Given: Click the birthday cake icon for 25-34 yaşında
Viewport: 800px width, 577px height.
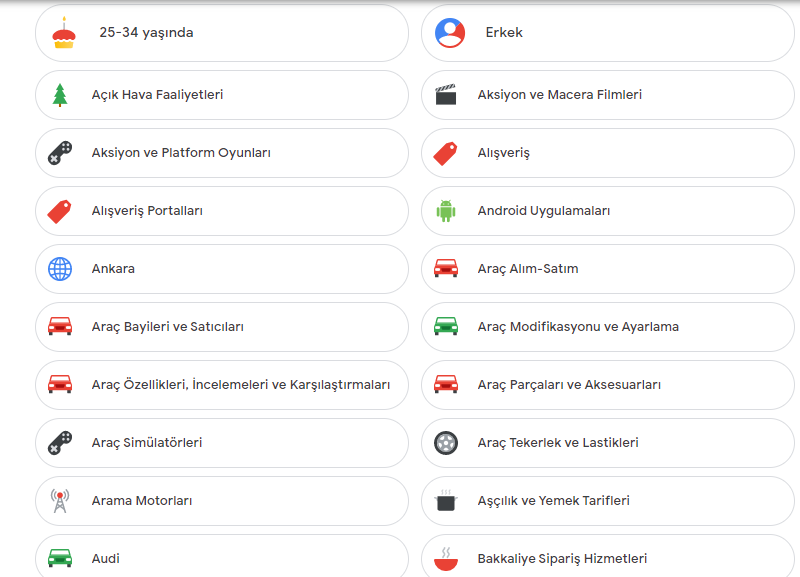Looking at the screenshot, I should click(x=64, y=33).
